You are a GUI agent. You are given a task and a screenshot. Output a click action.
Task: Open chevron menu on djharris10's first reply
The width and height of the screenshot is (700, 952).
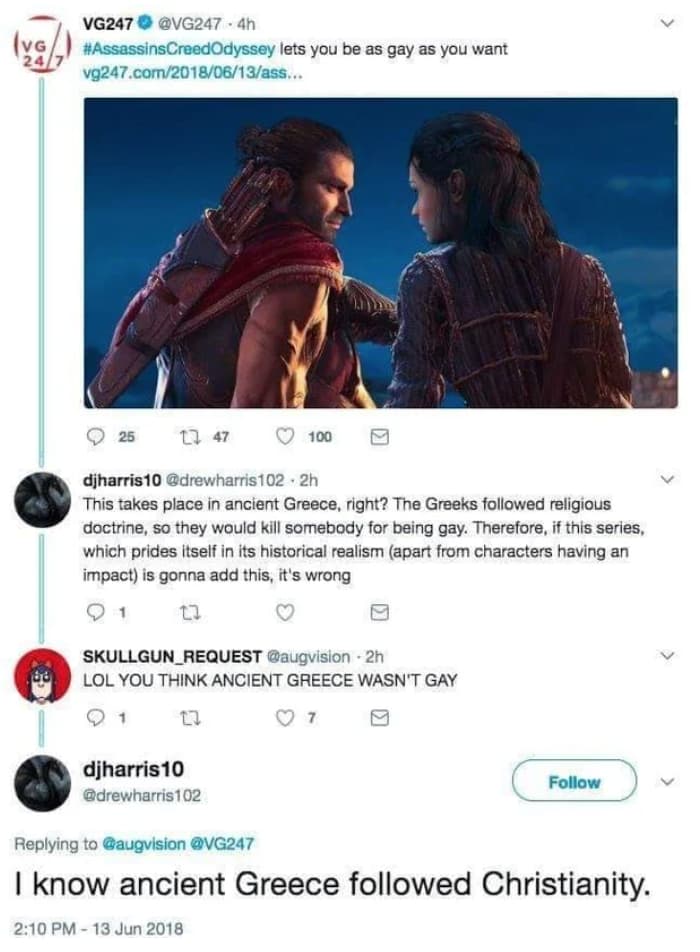668,480
